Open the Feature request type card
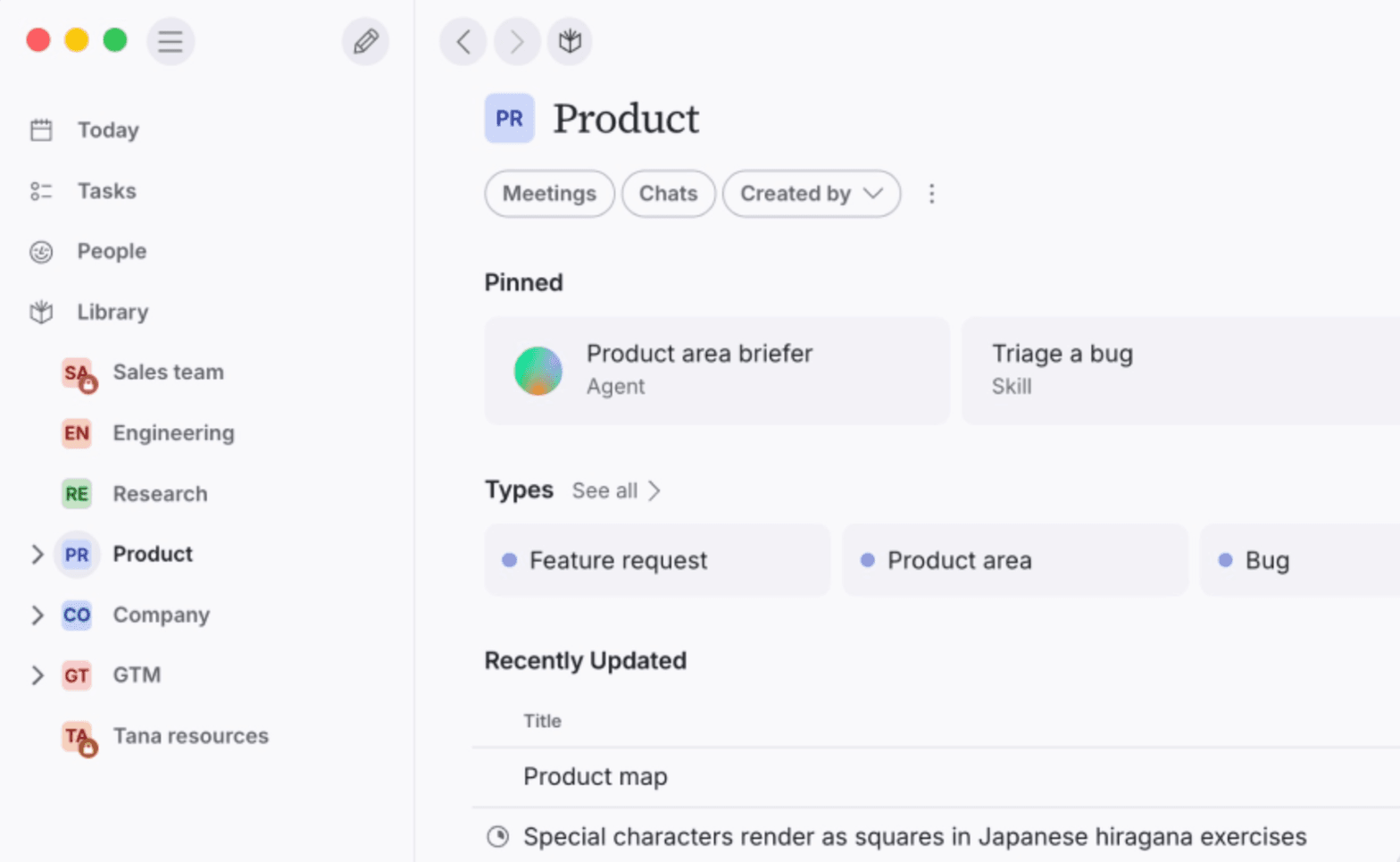 click(657, 560)
